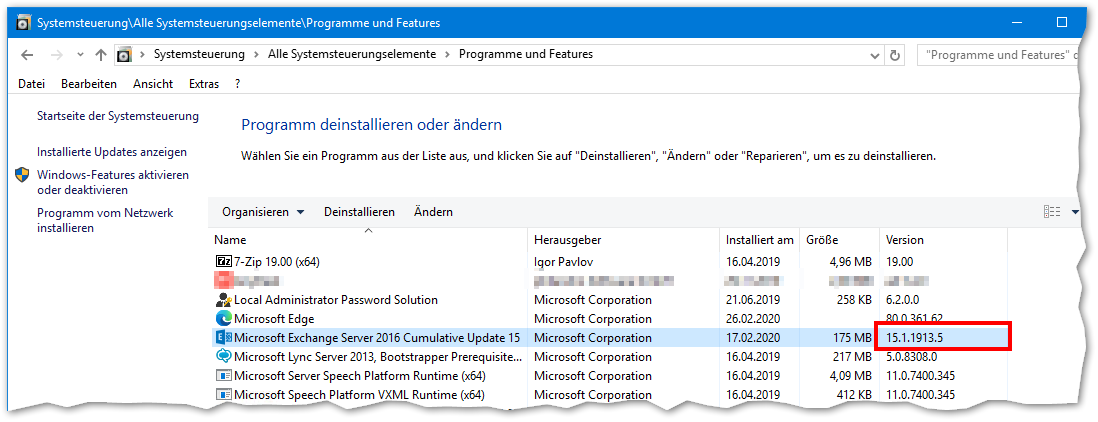1098x422 pixels.
Task: Click the Programme und Features search field
Action: coord(1000,54)
